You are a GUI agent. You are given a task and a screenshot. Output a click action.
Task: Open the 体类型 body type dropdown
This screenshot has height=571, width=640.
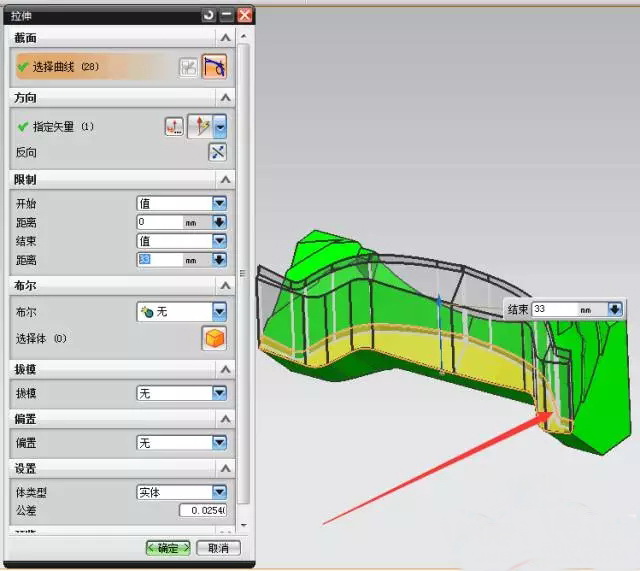coord(219,492)
